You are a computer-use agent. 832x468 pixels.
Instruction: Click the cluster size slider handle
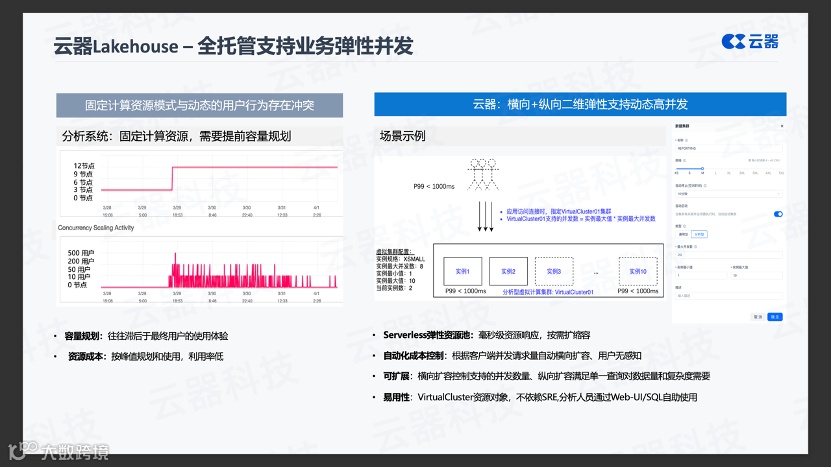[x=702, y=168]
